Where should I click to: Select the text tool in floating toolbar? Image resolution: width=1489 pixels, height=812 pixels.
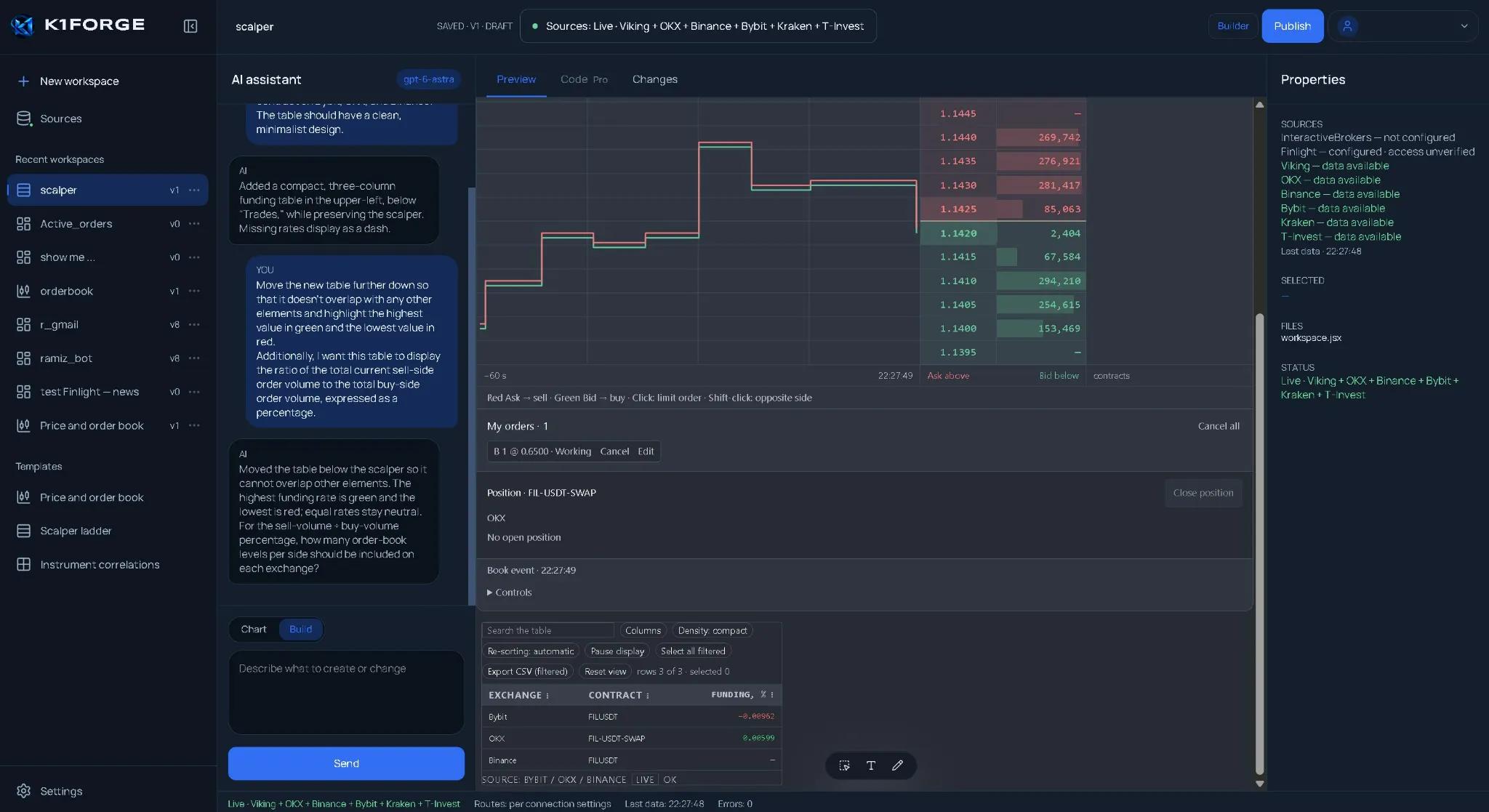coord(871,765)
